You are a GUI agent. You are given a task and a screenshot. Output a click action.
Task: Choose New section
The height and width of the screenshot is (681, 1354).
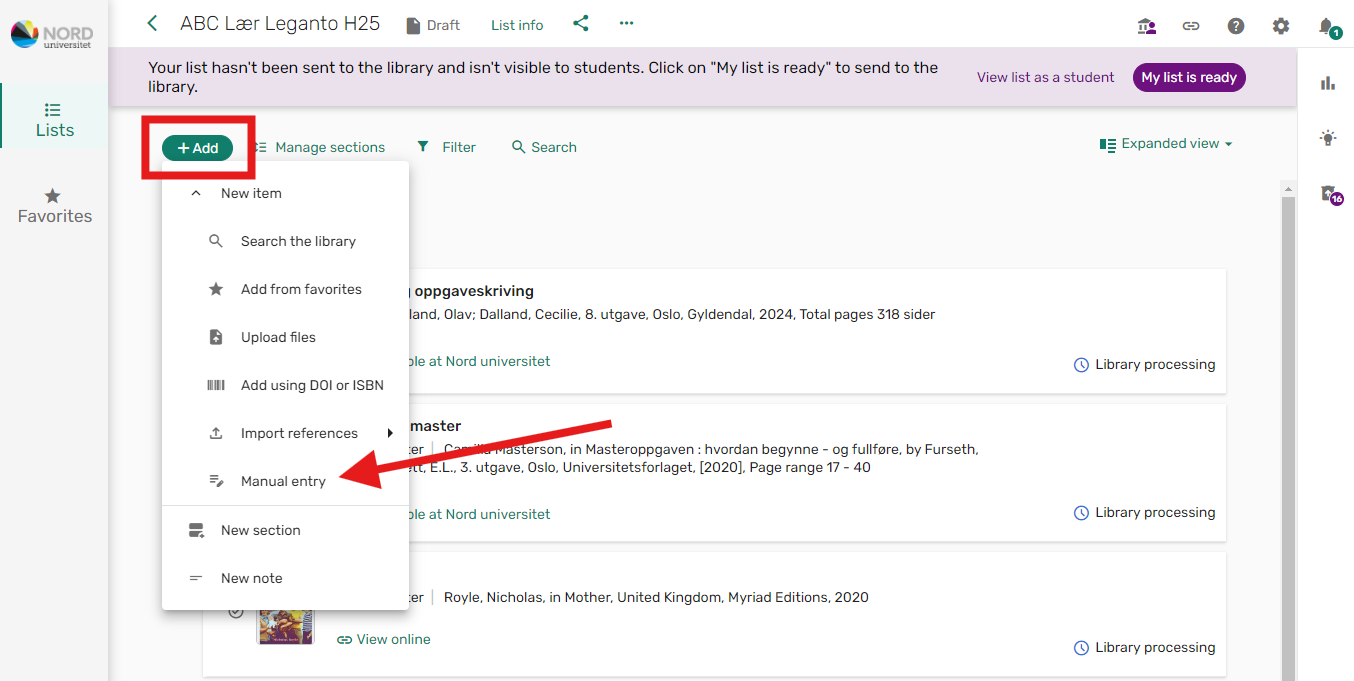point(285,530)
